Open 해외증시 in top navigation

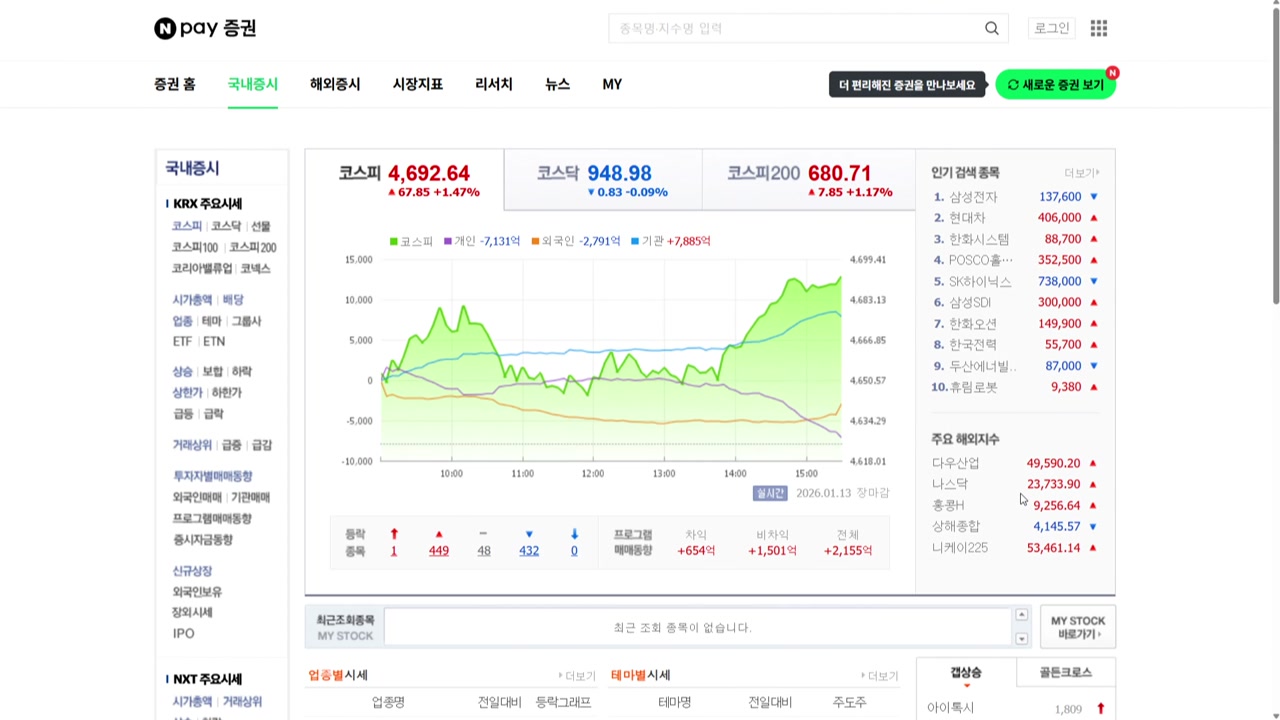pyautogui.click(x=335, y=84)
